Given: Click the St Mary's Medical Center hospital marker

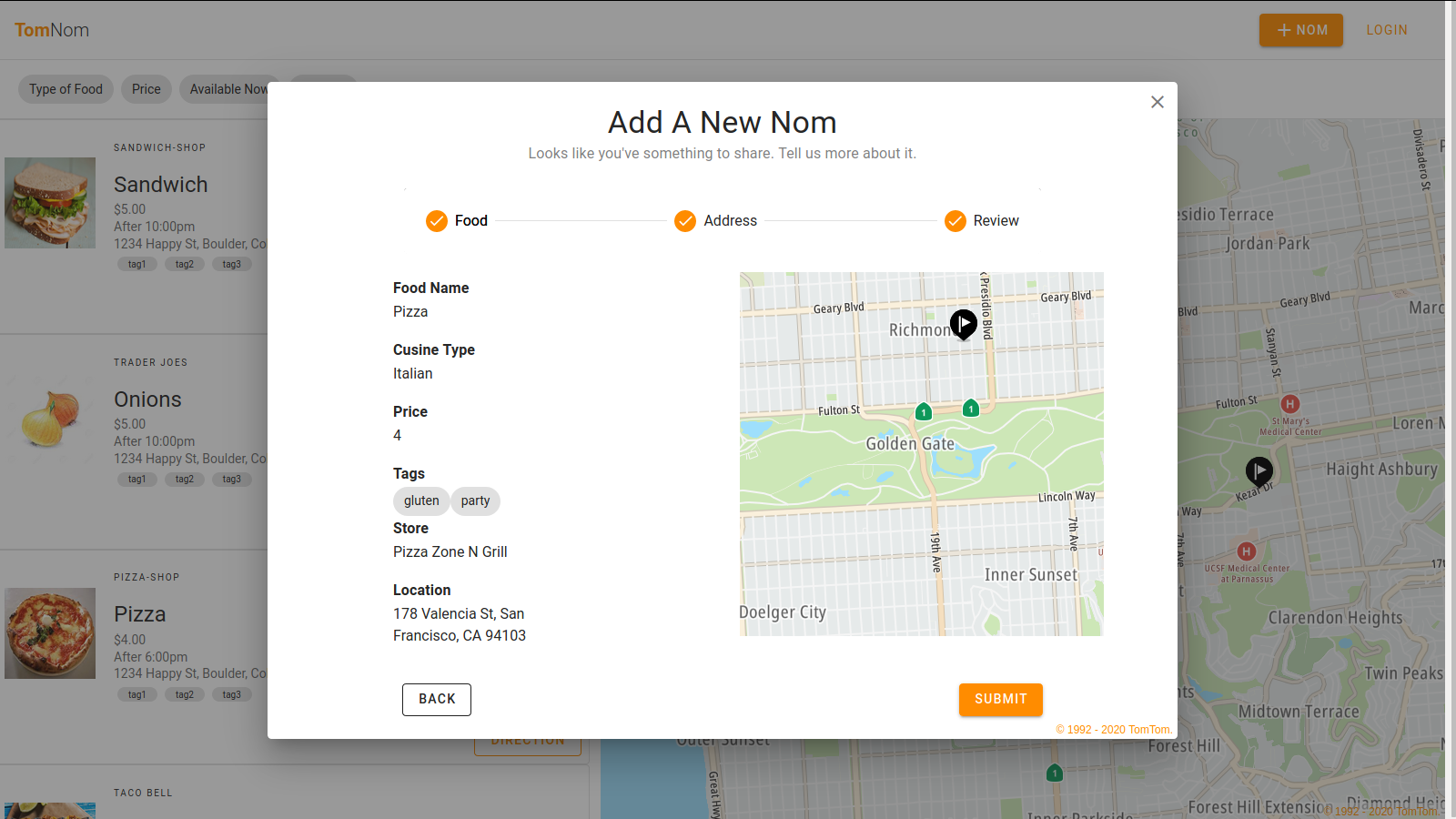Looking at the screenshot, I should click(x=1289, y=404).
